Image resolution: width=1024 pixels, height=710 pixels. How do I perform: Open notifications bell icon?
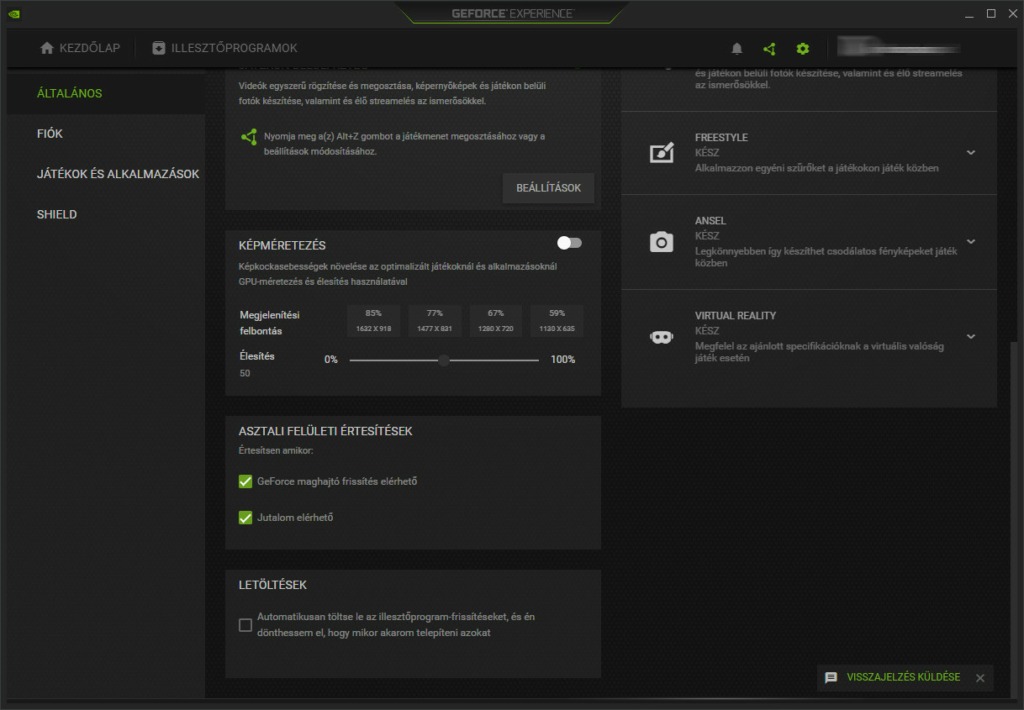click(737, 48)
